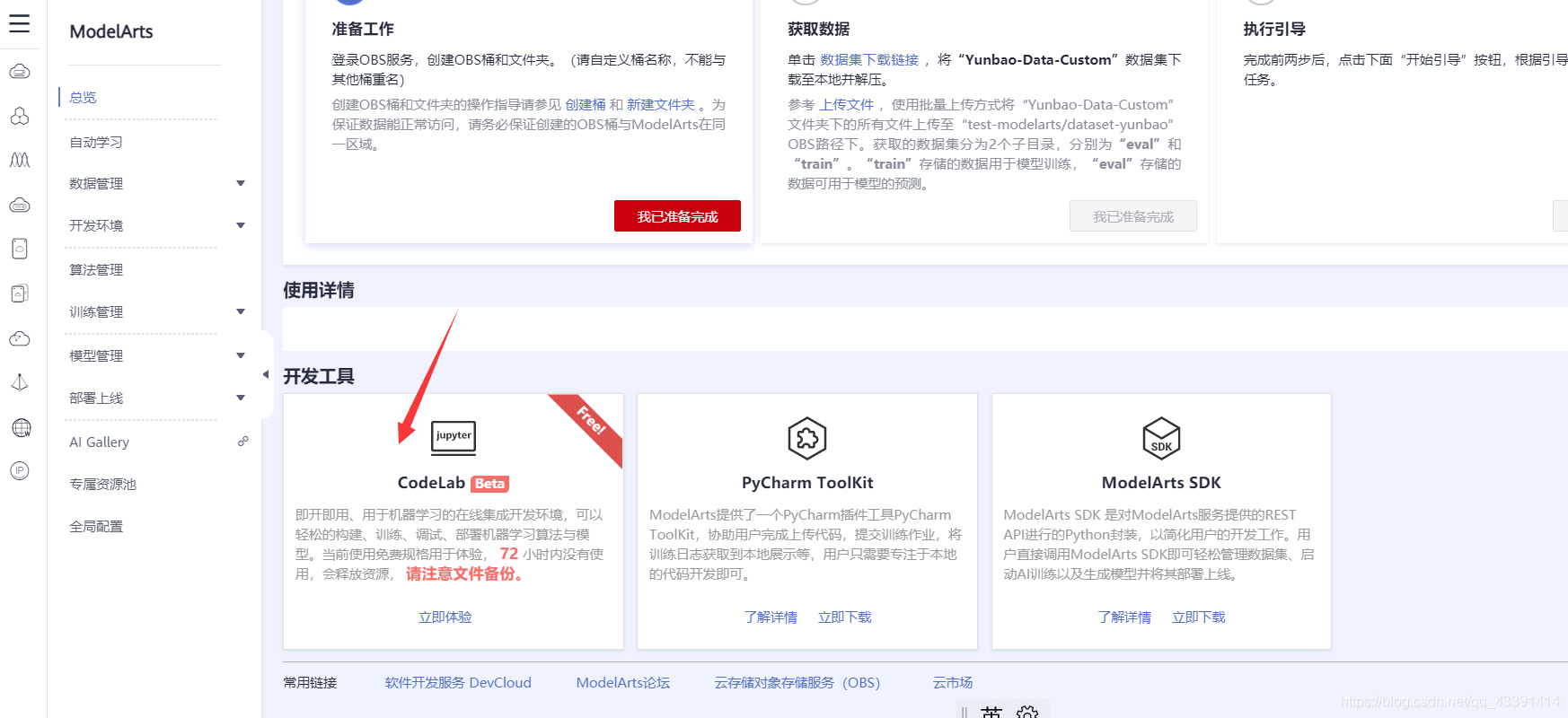
Task: Open 云市场 link
Action: click(953, 682)
